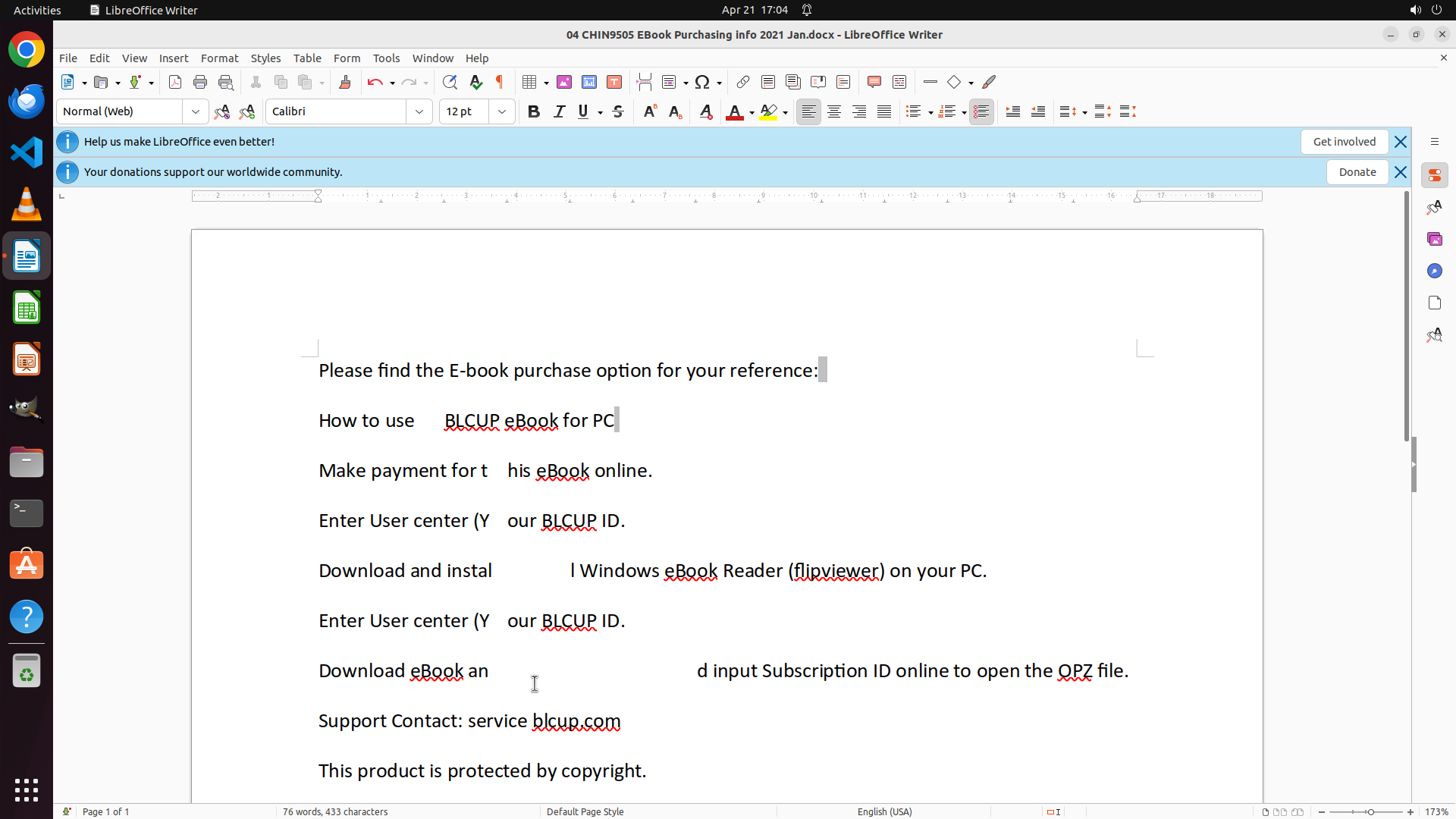Apply the red font color swatch
Image resolution: width=1456 pixels, height=819 pixels.
tap(734, 112)
